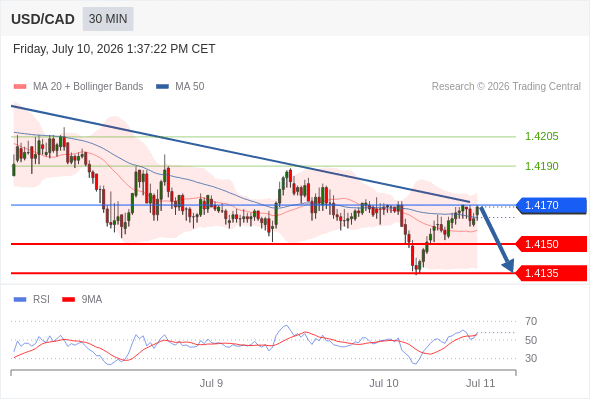
Task: Click the RSI legend blue swatch
Action: click(20, 300)
